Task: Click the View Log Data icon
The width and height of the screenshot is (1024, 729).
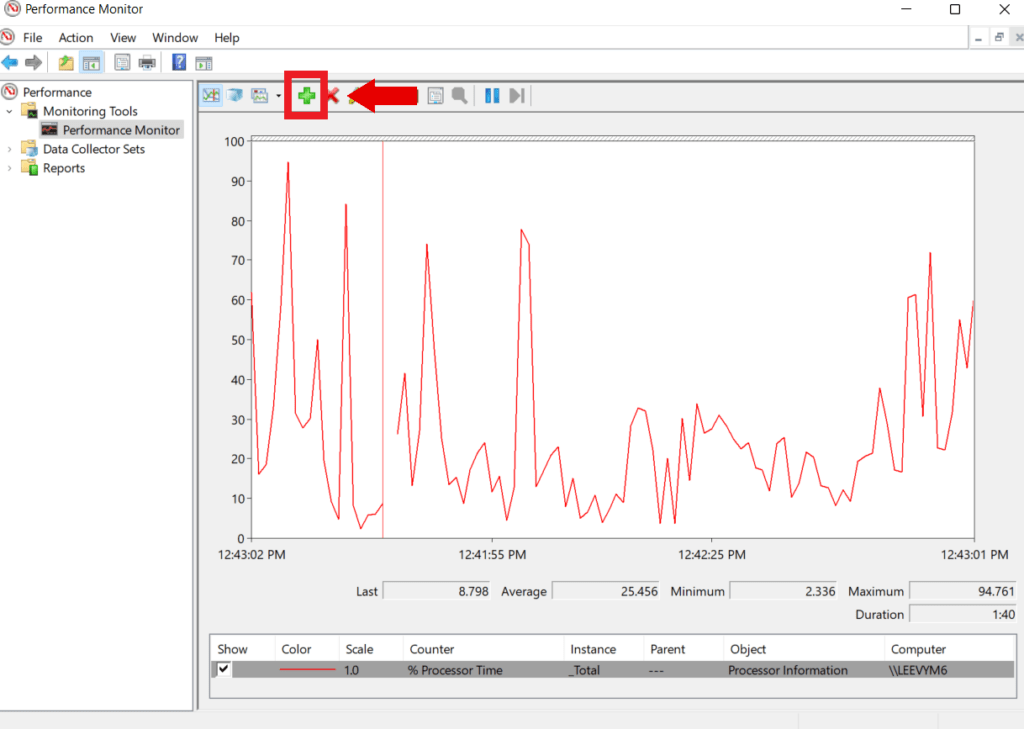Action: pos(237,95)
